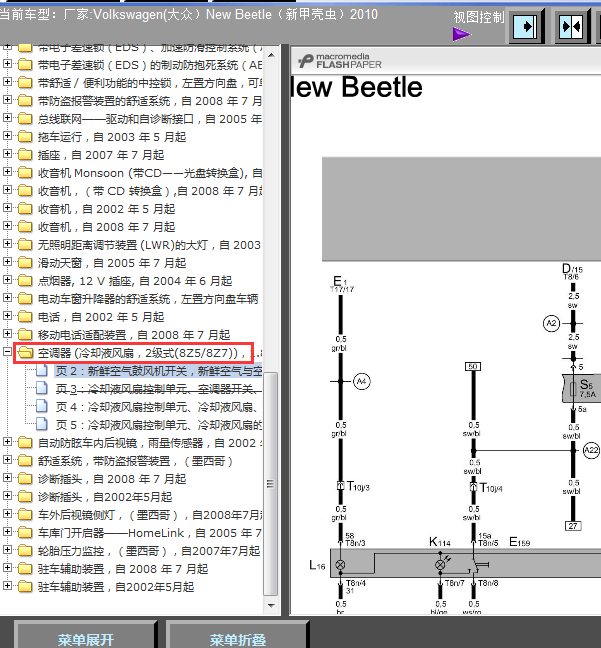Select 诊断插头，自 2008 年 7 月起 entry
Screen dimensions: 601x648
point(112,479)
